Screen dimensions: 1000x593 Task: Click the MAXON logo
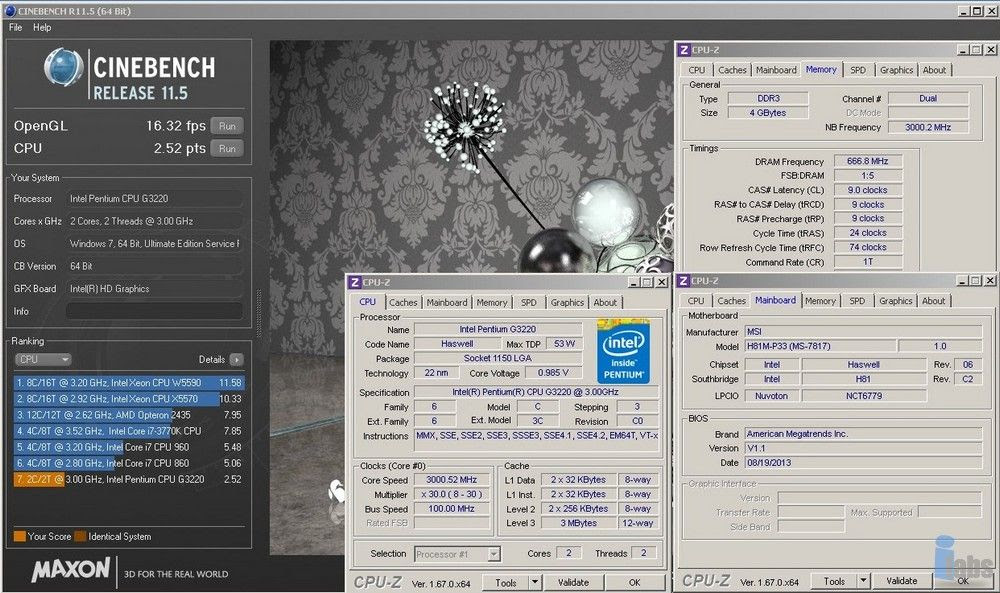click(71, 569)
